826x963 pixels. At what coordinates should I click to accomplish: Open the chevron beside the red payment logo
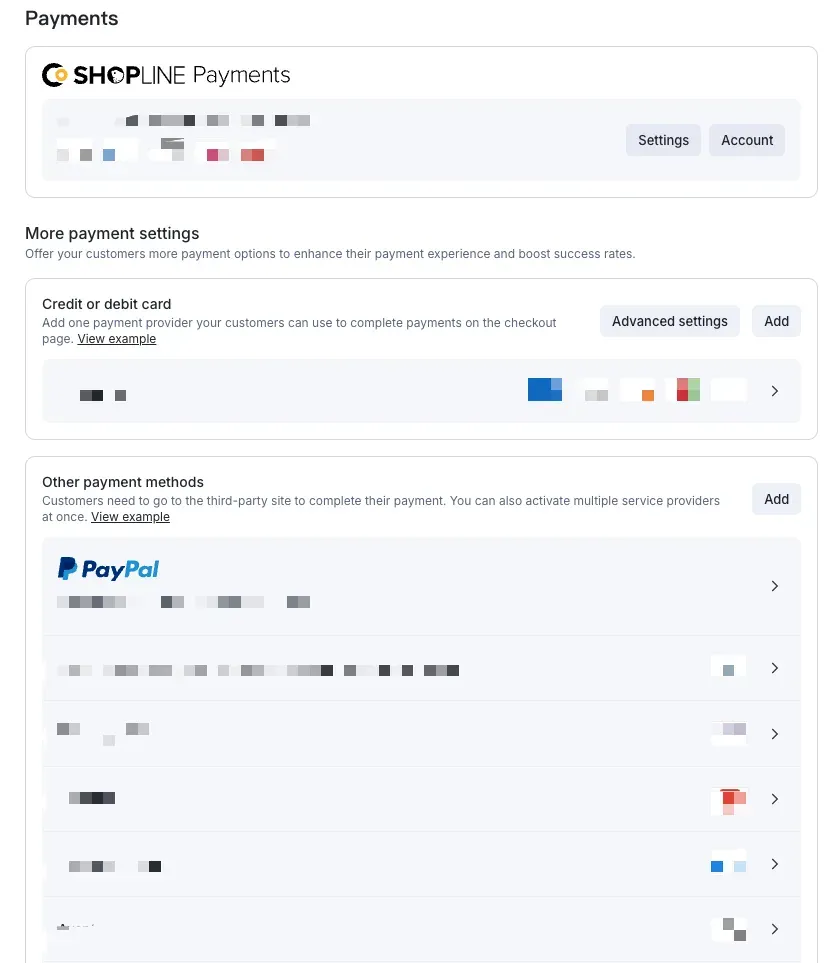pos(775,799)
